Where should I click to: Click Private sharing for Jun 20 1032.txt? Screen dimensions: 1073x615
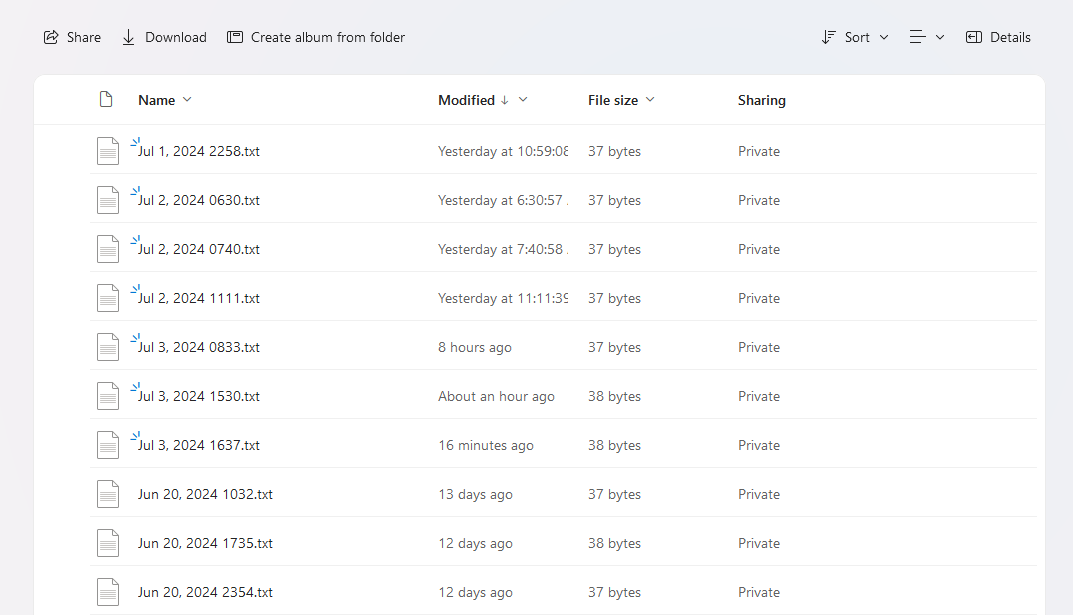(x=759, y=495)
